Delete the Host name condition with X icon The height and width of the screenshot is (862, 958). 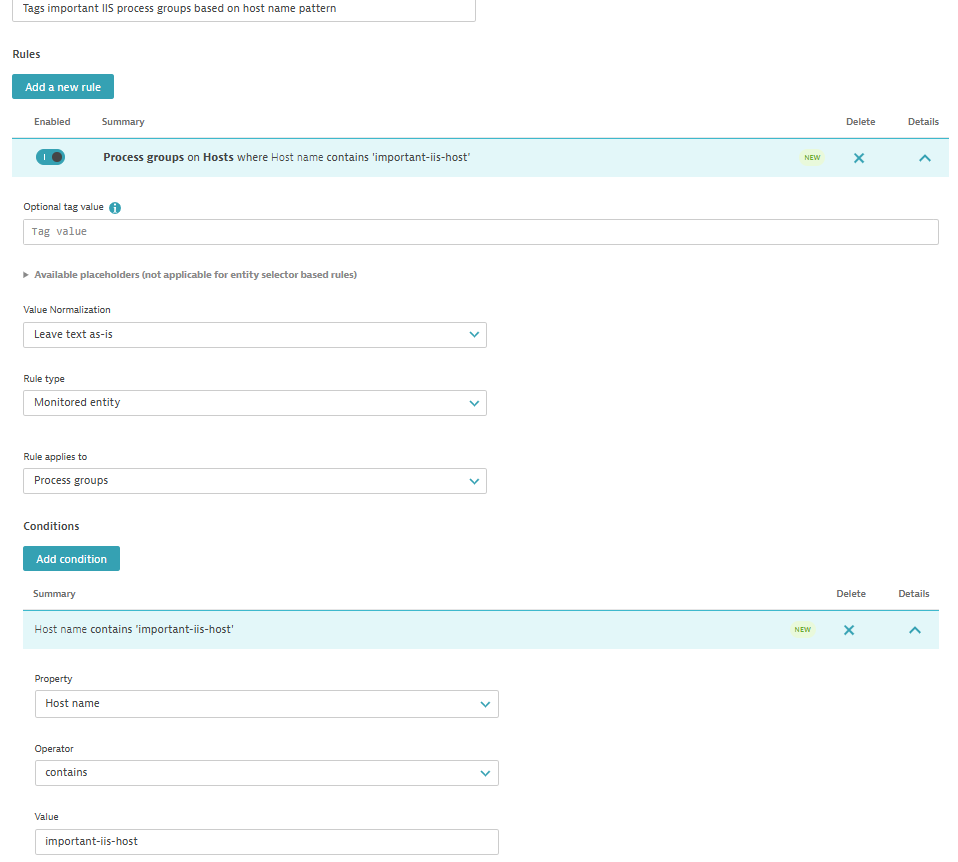point(848,630)
